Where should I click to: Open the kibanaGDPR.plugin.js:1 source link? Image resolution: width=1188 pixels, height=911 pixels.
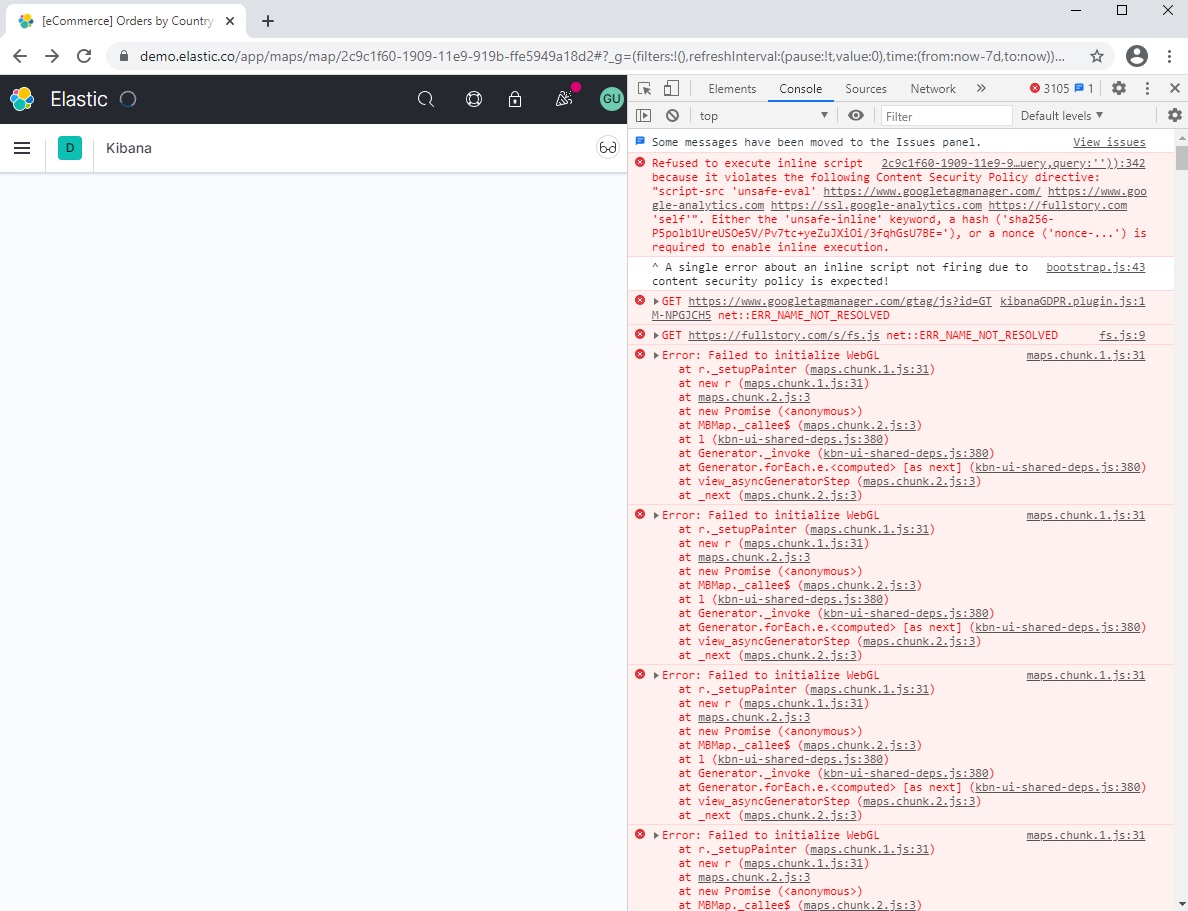click(1073, 302)
